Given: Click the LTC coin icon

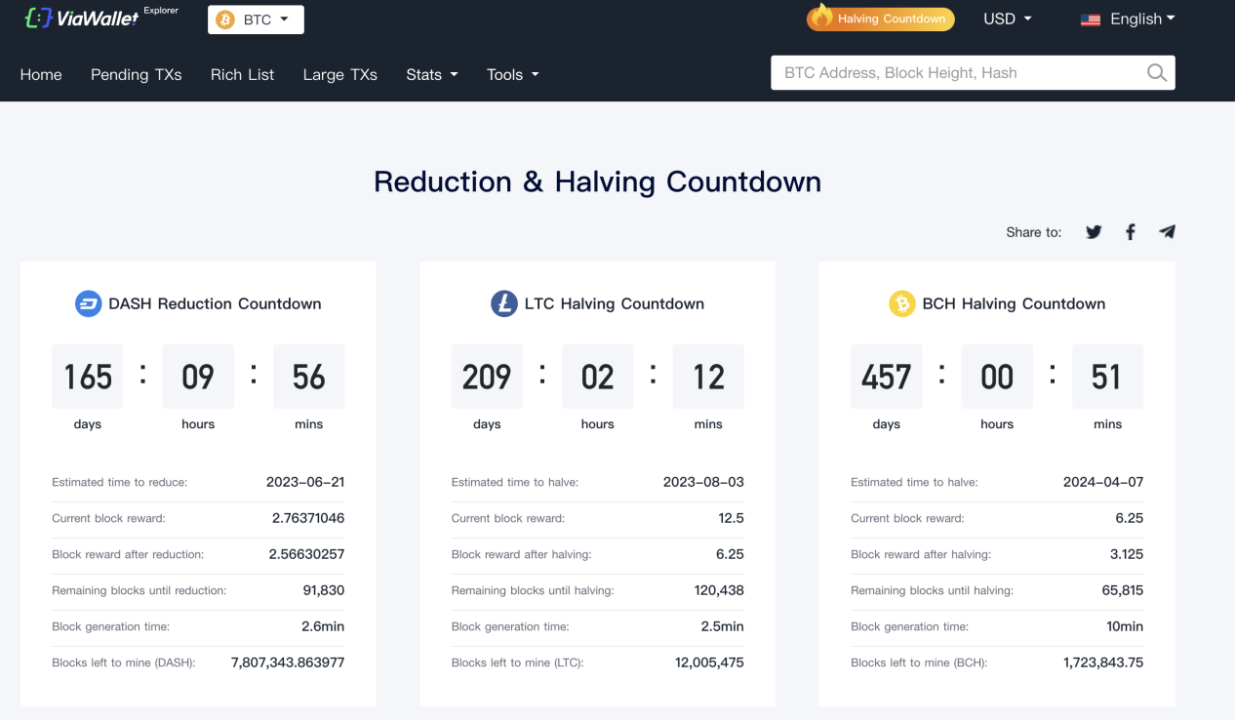Looking at the screenshot, I should pyautogui.click(x=504, y=304).
